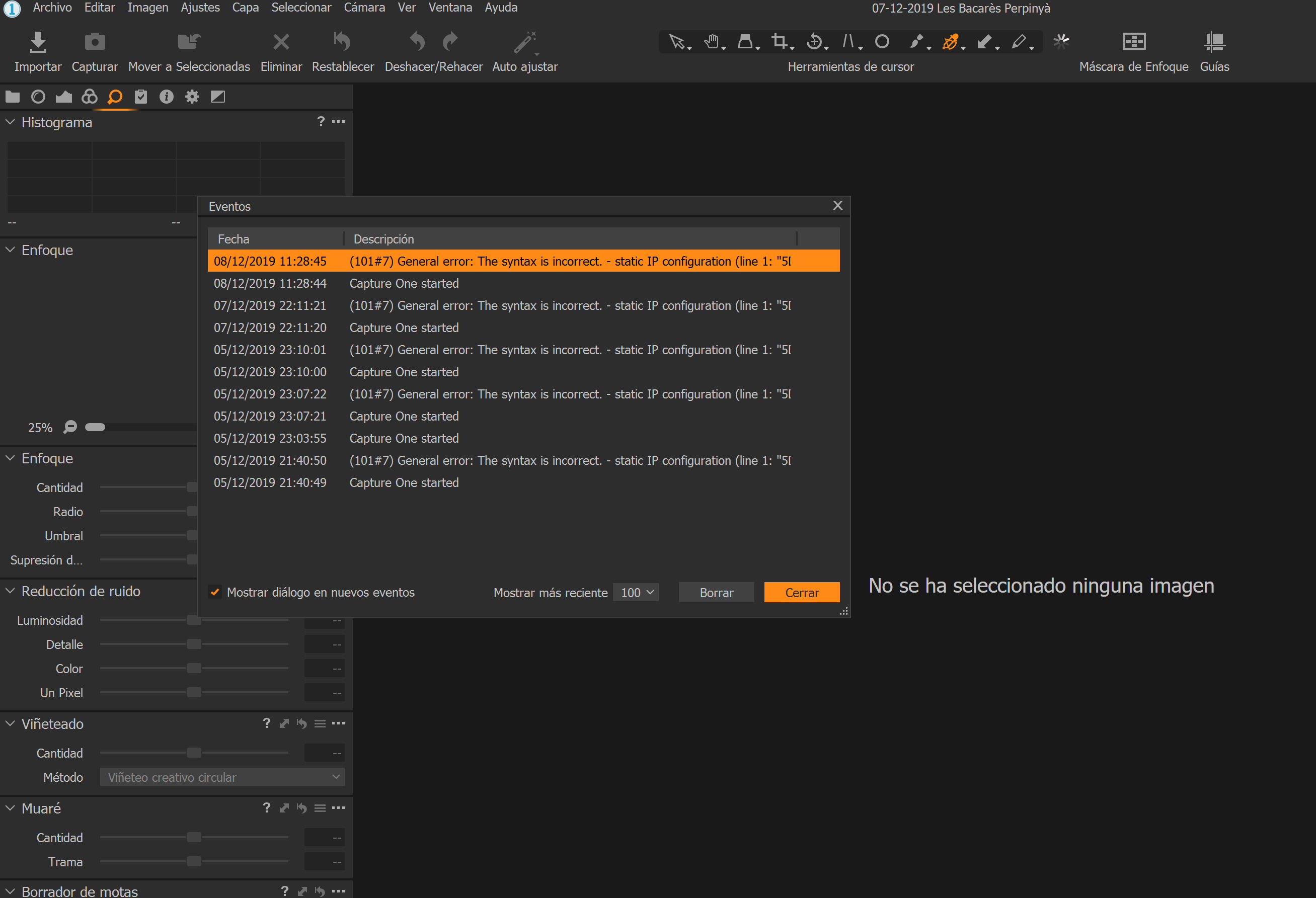Screen dimensions: 1316x898
Task: Collapse the Muaré panel
Action: tap(10, 808)
